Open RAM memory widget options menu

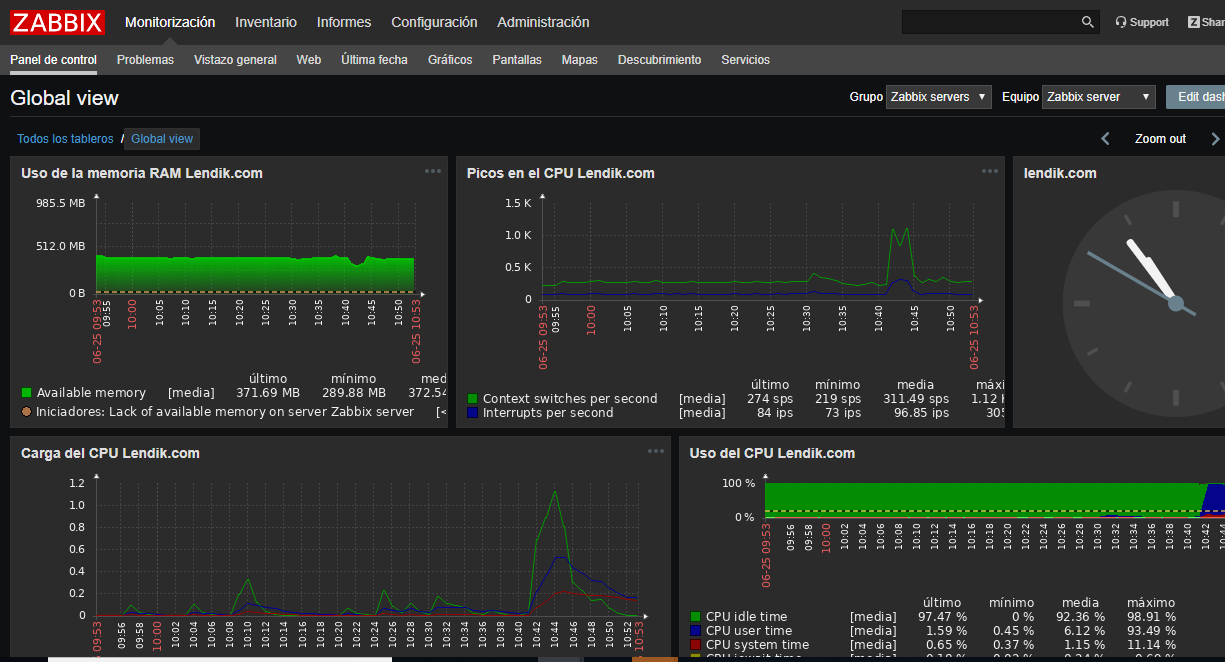pyautogui.click(x=432, y=171)
